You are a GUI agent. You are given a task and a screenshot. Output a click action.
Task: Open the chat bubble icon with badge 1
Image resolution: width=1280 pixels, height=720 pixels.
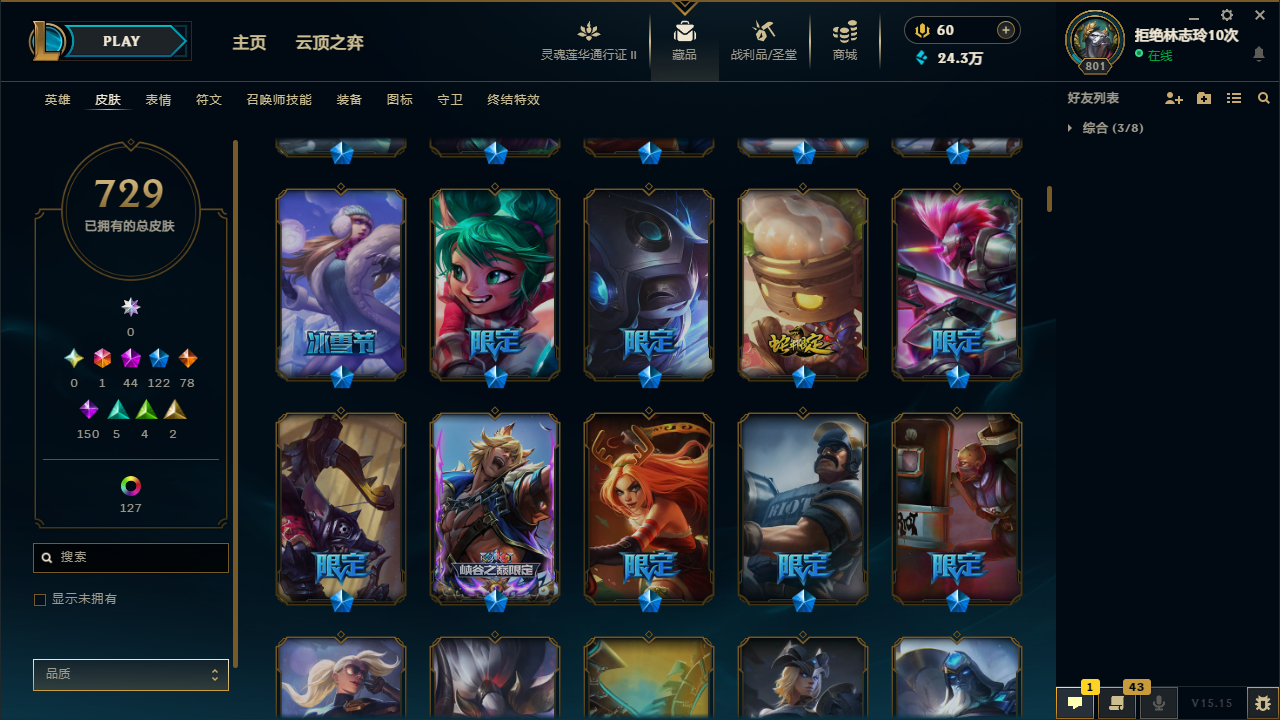tap(1075, 702)
